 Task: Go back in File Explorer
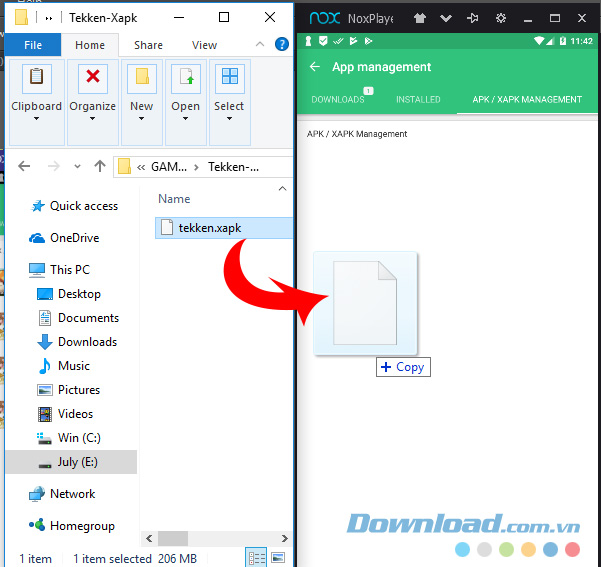(x=24, y=166)
